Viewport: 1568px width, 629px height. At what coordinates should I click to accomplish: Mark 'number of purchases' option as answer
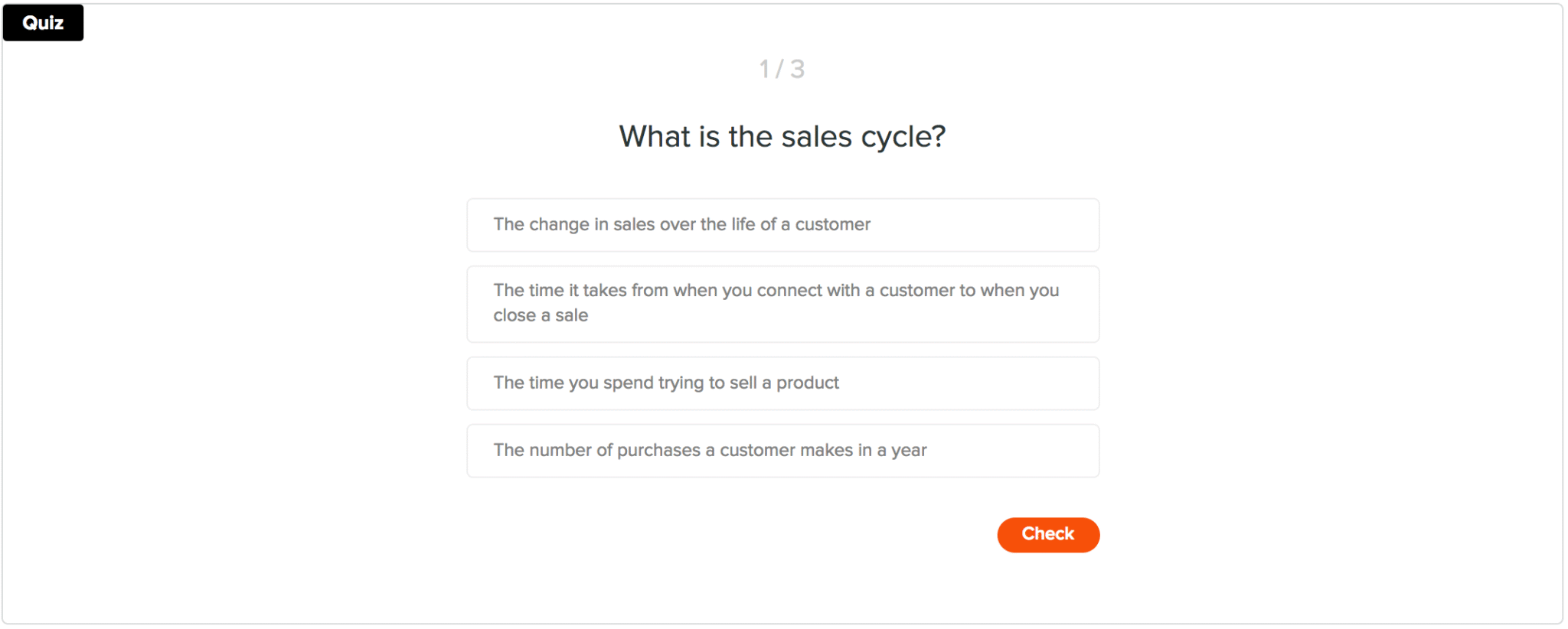click(x=782, y=451)
